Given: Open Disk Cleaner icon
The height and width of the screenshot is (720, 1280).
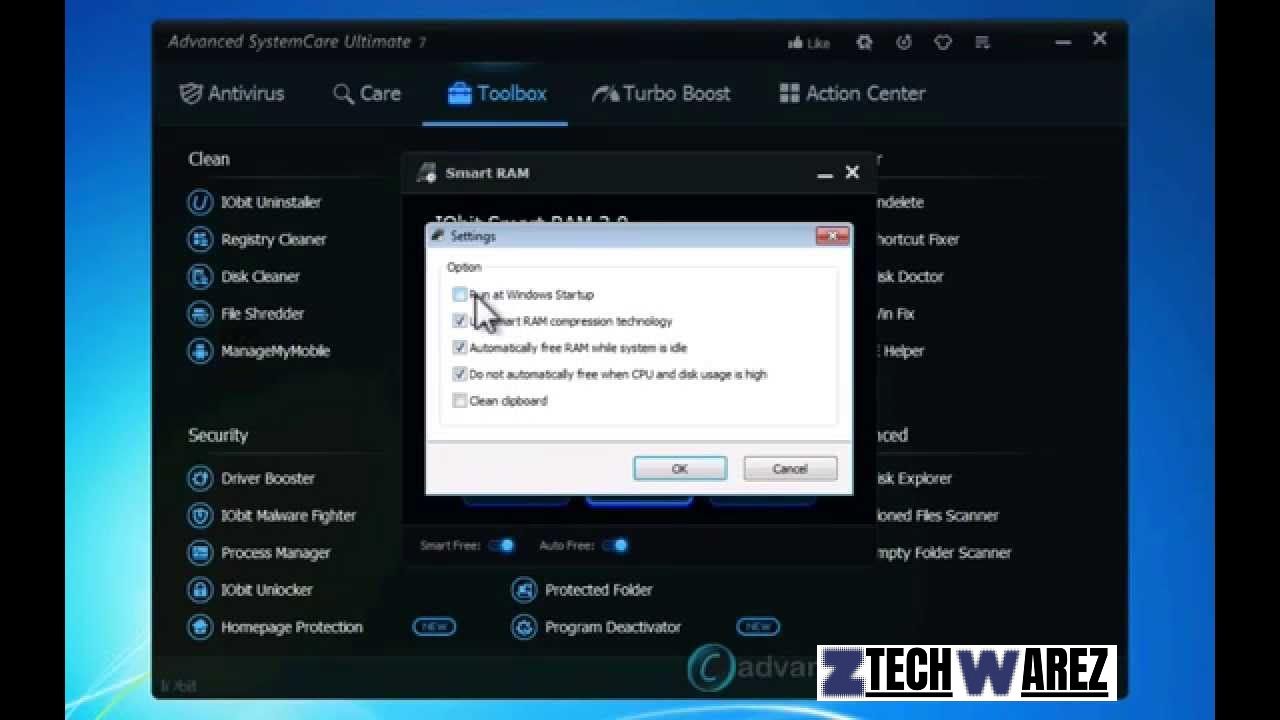Looking at the screenshot, I should pyautogui.click(x=200, y=276).
